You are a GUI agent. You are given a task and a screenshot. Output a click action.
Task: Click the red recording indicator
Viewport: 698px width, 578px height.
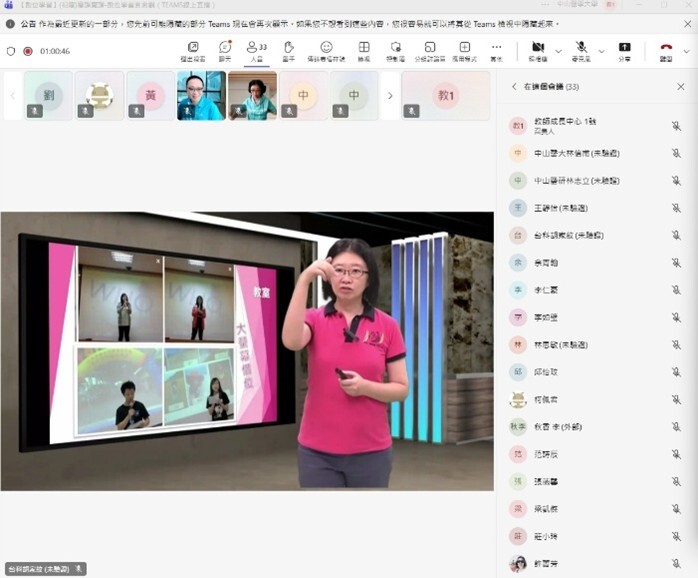[27, 50]
